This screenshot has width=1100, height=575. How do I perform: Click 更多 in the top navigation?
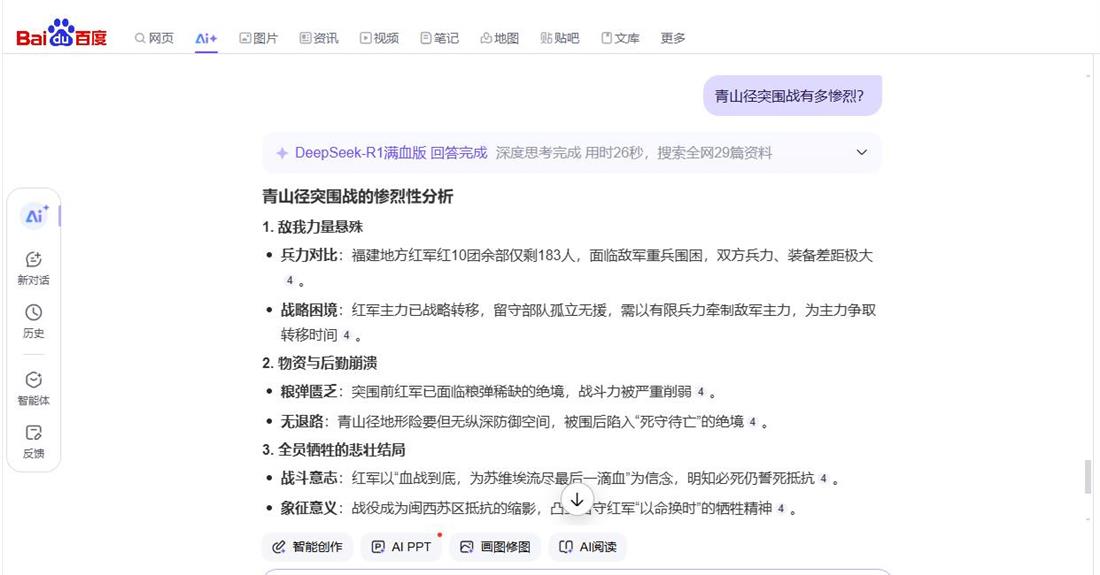(x=673, y=38)
